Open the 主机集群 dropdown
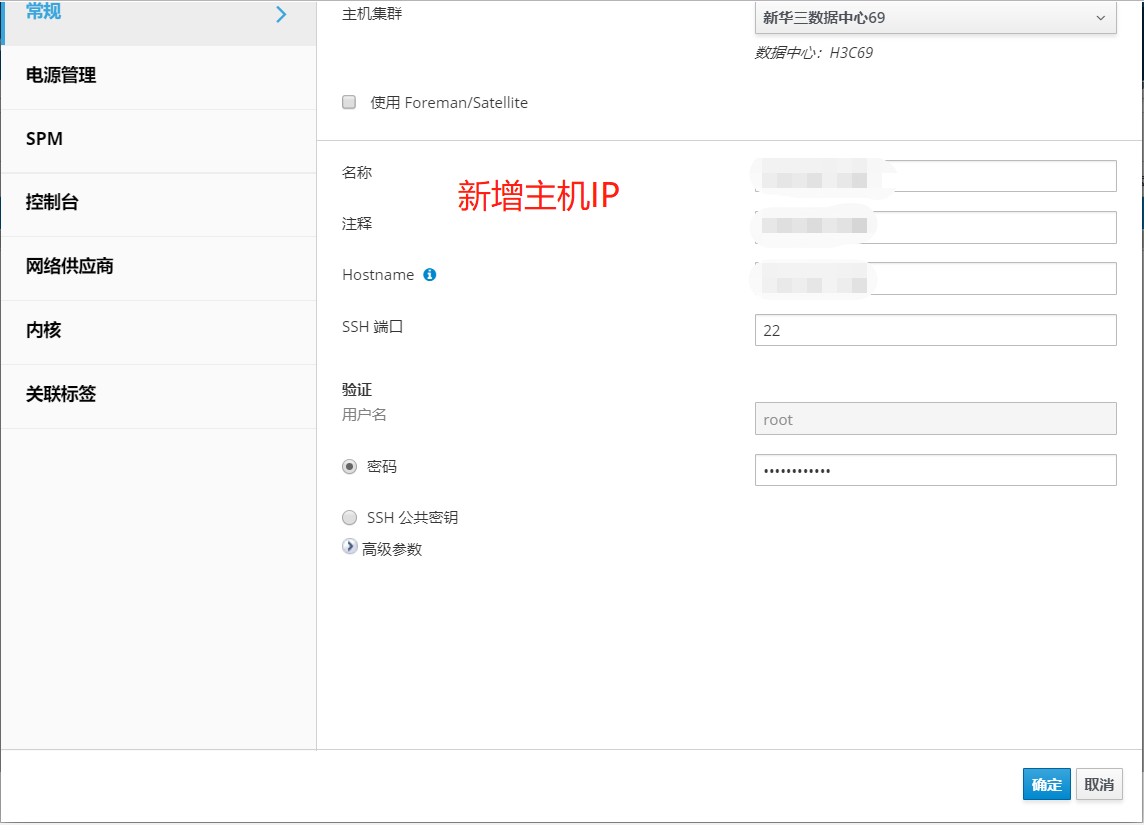The image size is (1144, 825). (935, 18)
